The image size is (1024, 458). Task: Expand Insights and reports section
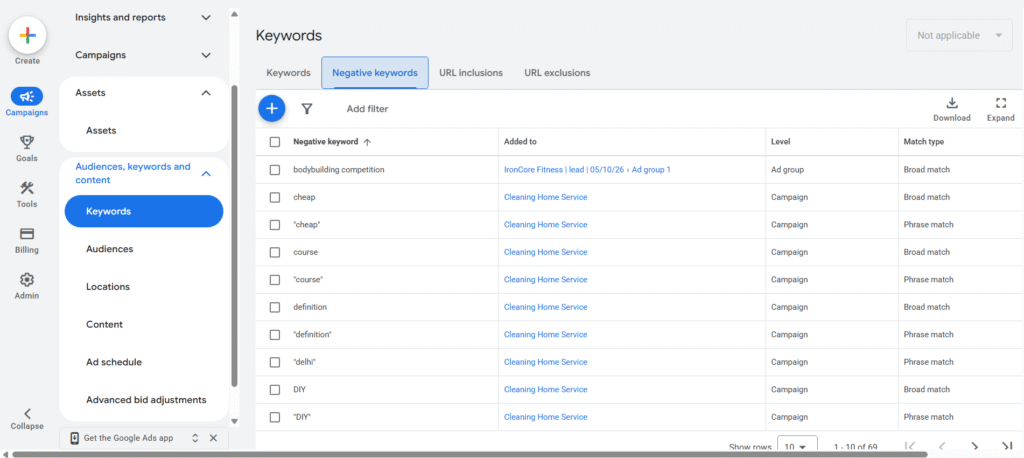click(206, 18)
